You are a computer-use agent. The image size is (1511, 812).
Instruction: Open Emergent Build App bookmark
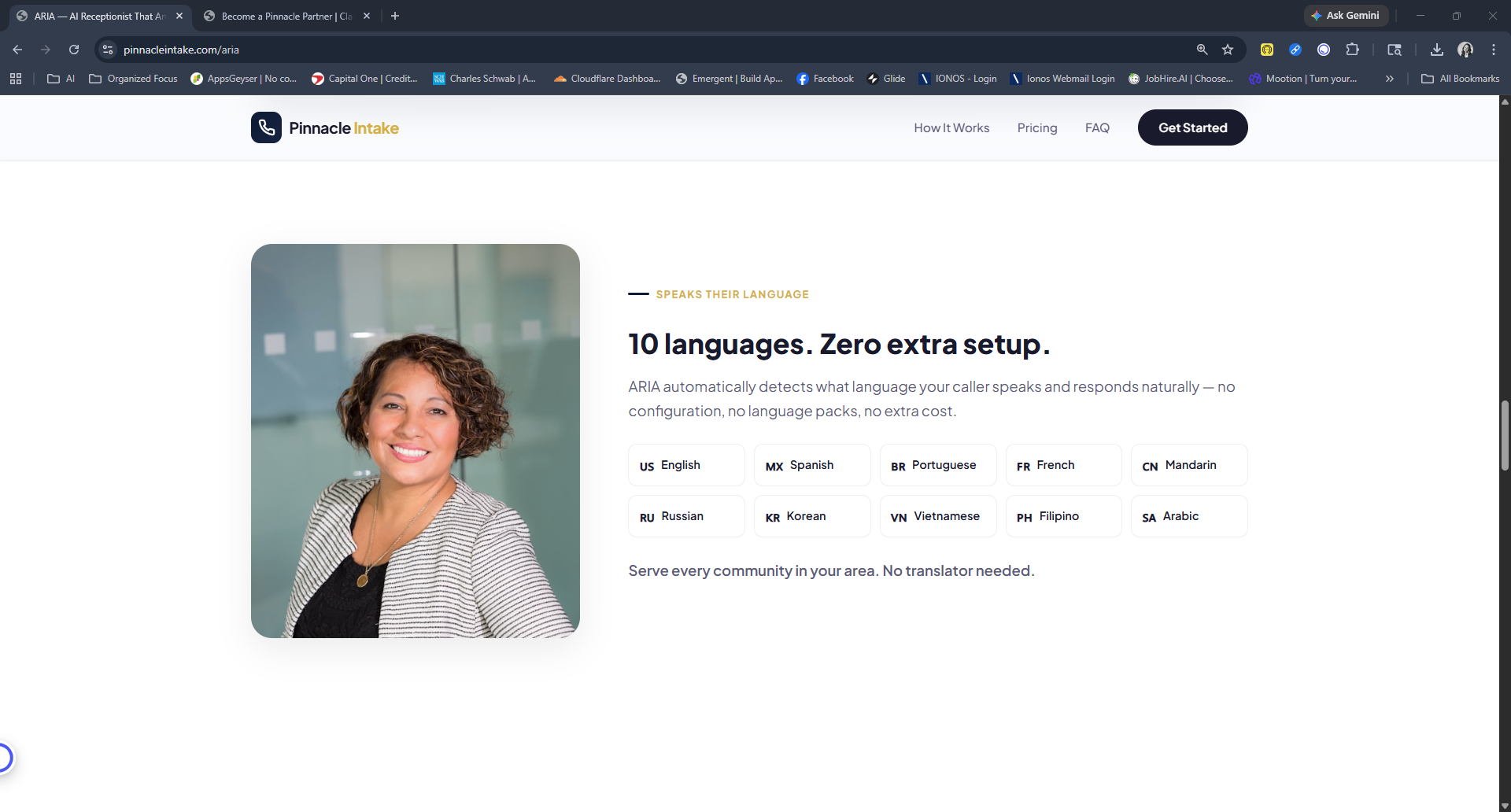tap(730, 79)
